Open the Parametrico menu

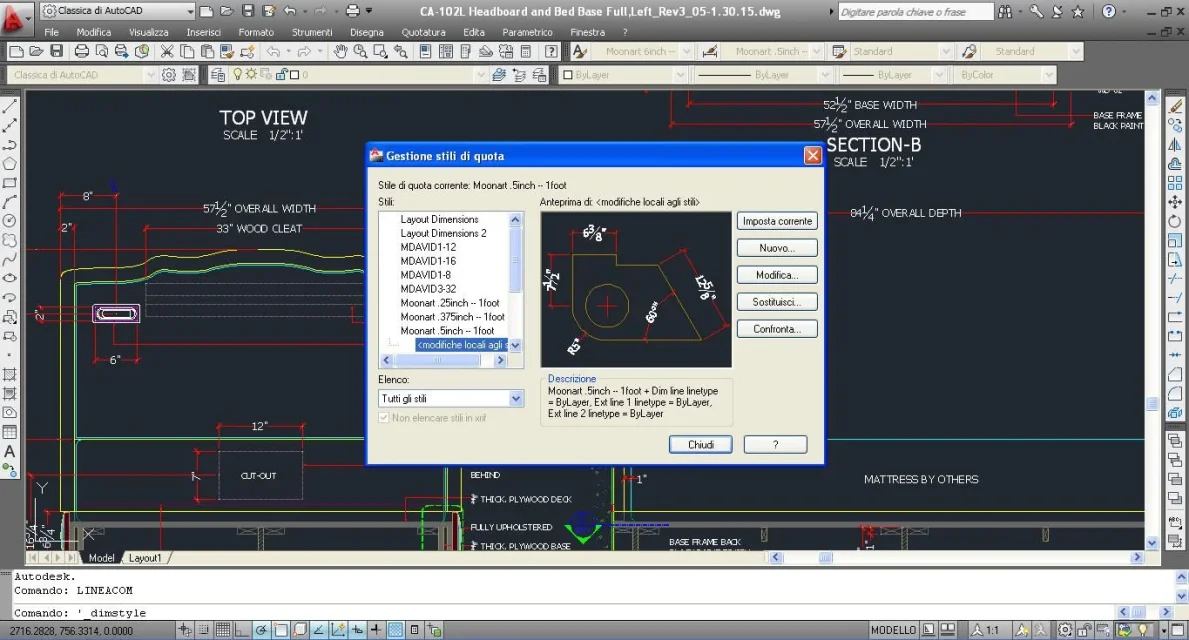click(527, 32)
